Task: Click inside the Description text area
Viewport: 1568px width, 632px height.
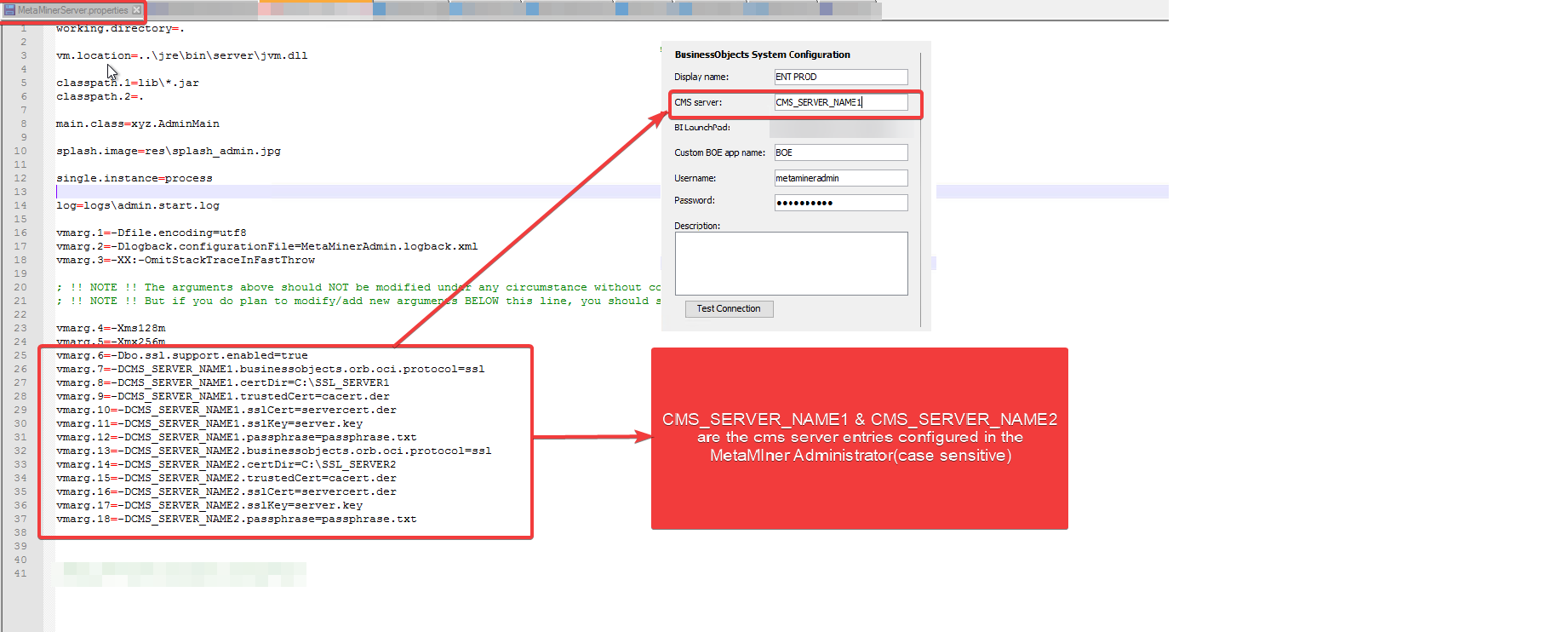Action: (791, 264)
